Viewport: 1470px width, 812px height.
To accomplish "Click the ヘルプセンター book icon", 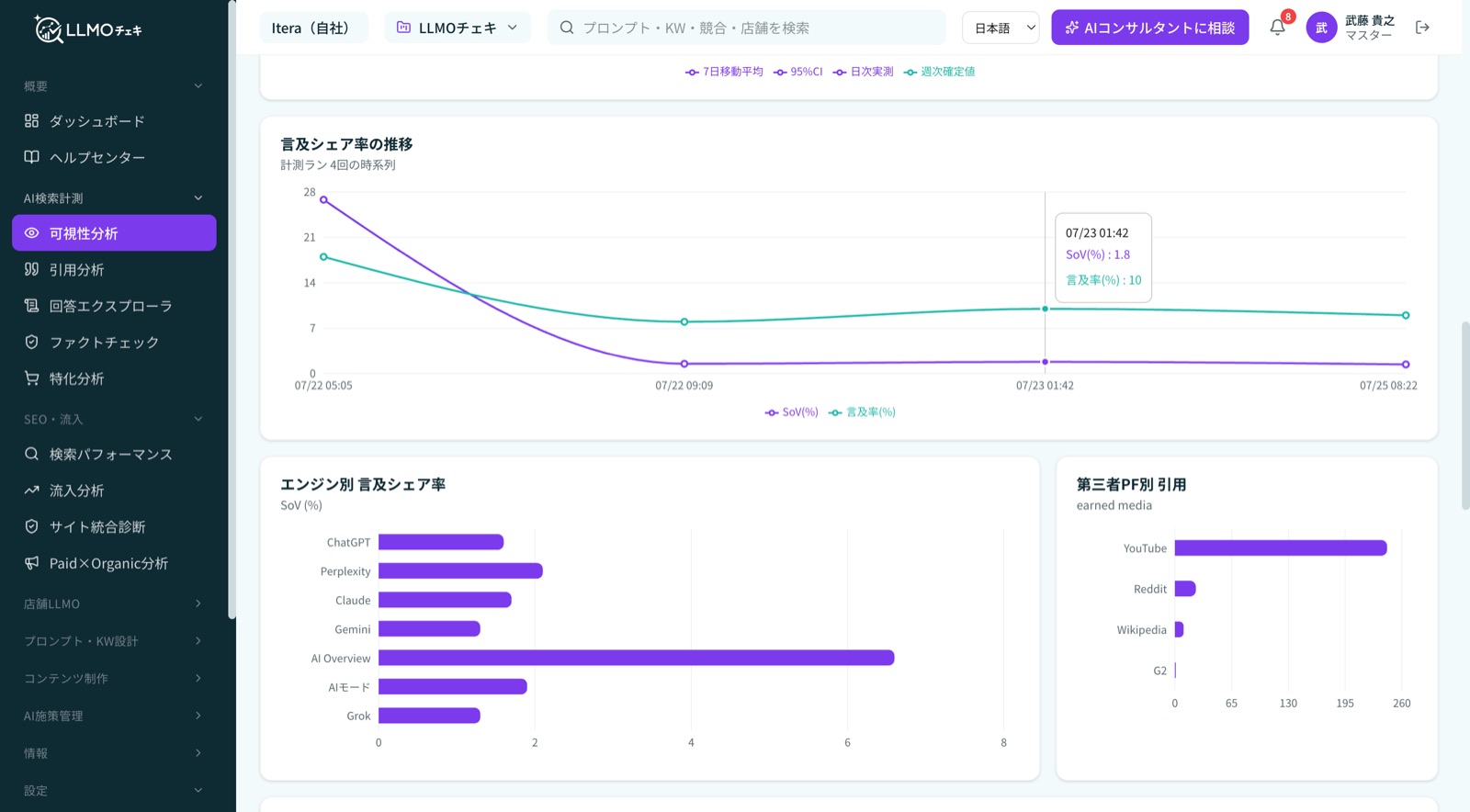I will 31,157.
